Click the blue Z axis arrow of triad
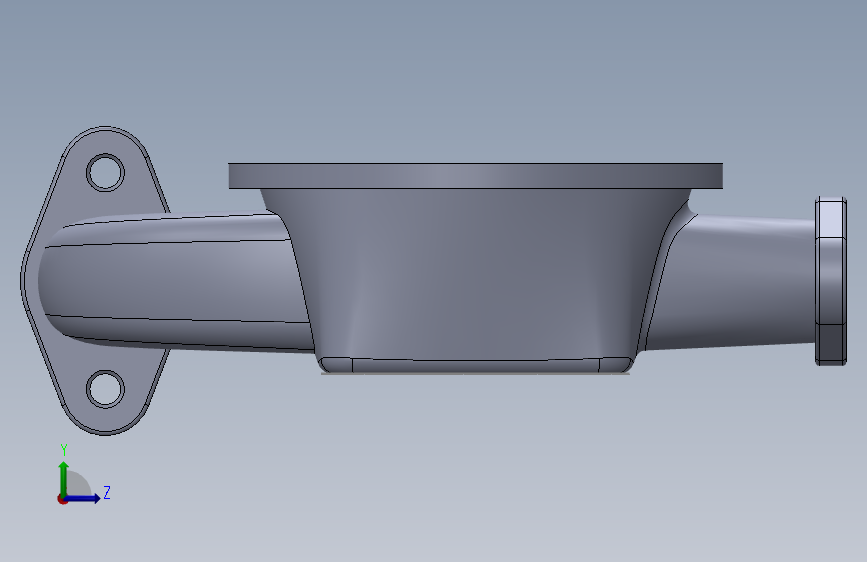This screenshot has width=867, height=562. (83, 498)
